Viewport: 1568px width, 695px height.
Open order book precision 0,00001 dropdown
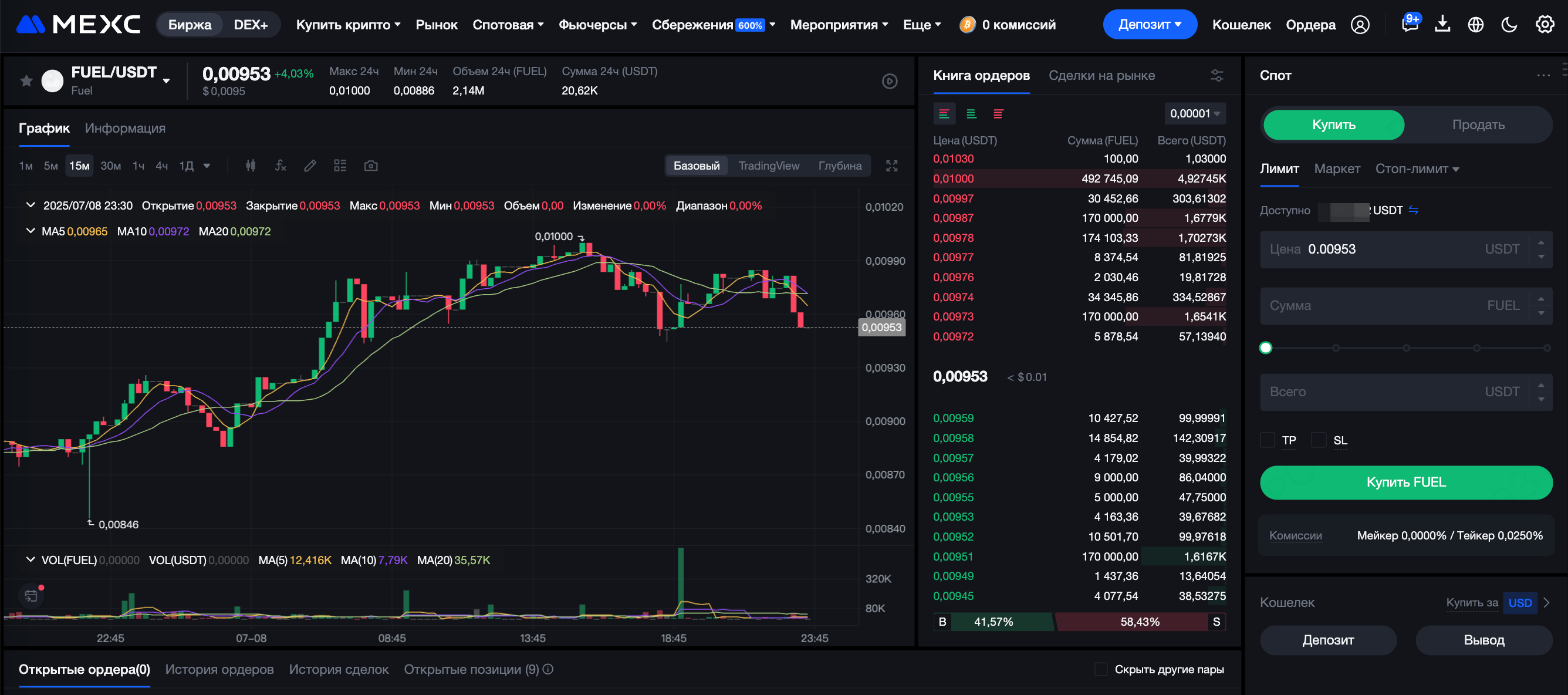[1195, 114]
